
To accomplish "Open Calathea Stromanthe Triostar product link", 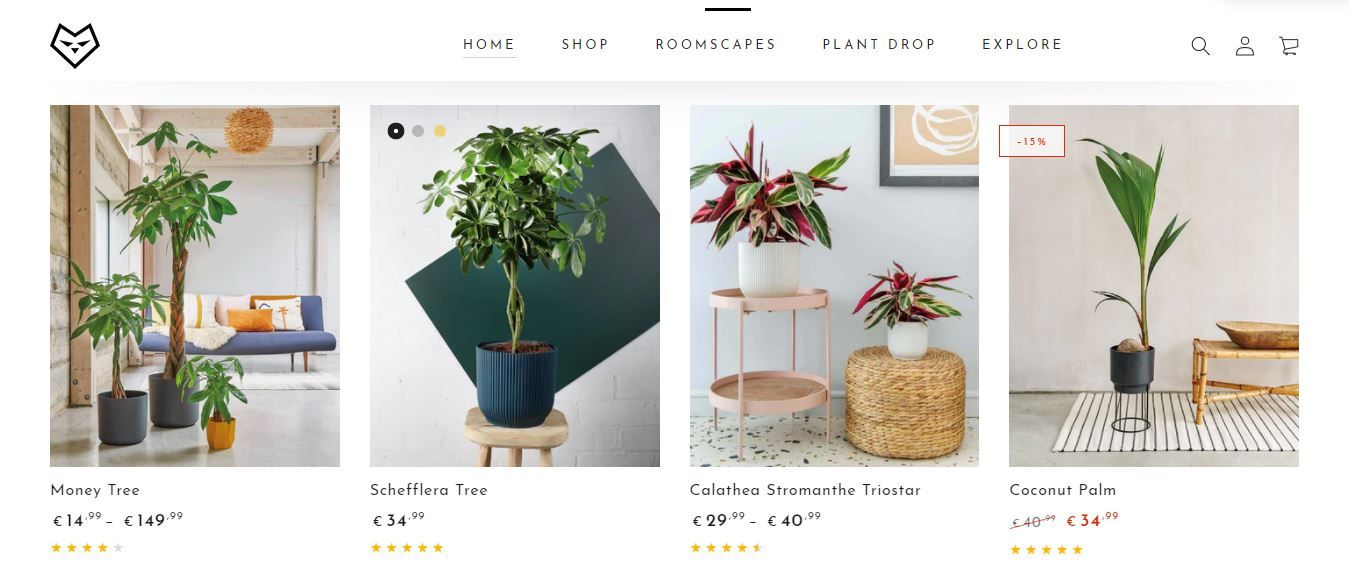I will click(x=805, y=490).
